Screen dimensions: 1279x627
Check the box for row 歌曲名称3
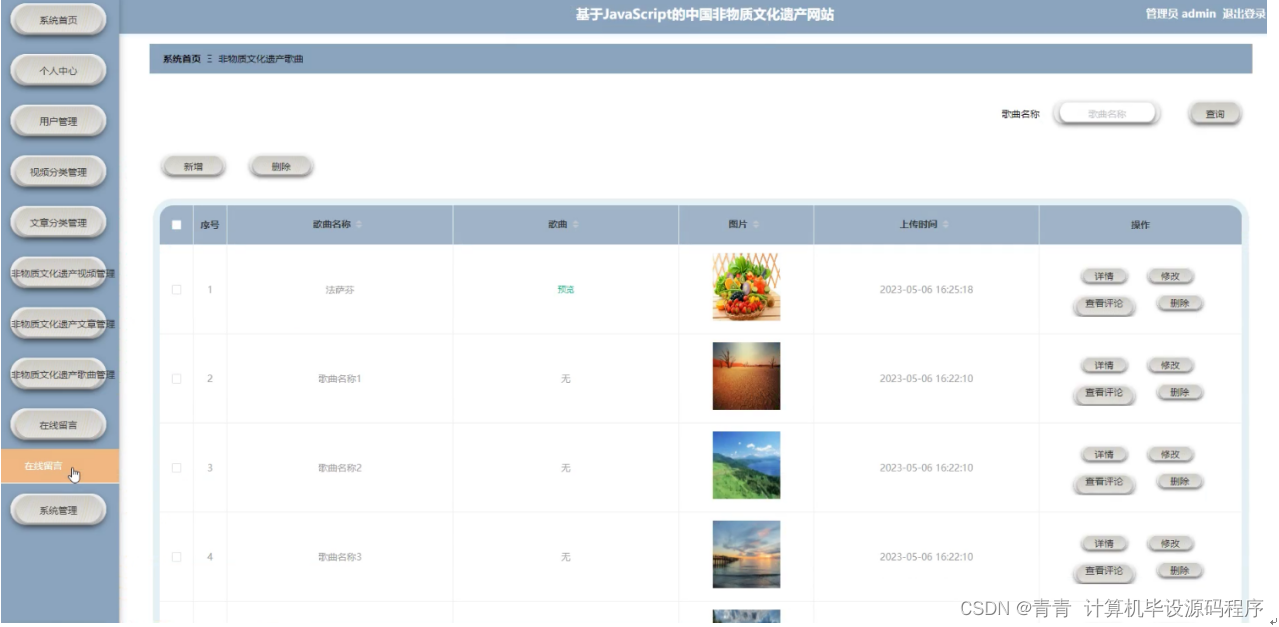click(177, 557)
